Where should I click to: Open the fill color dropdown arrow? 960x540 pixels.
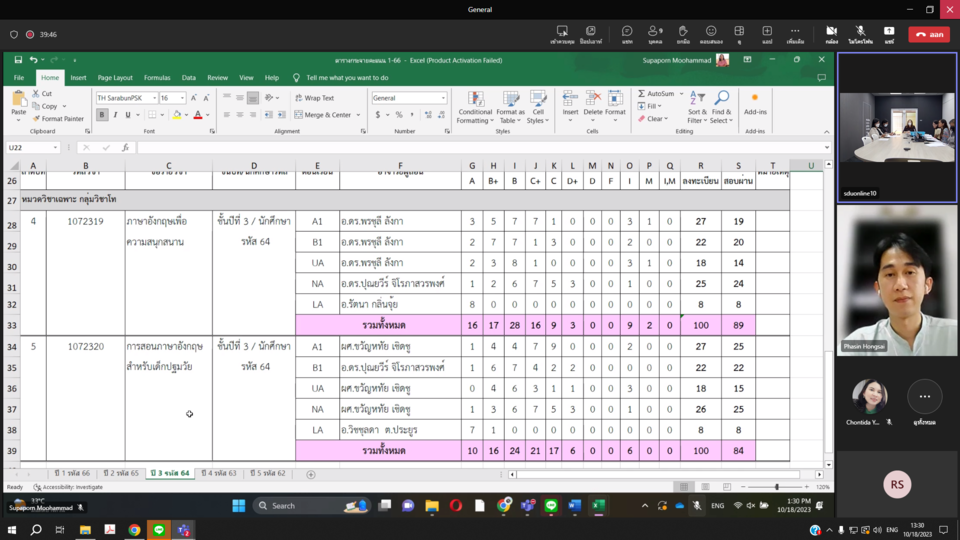coord(186,115)
